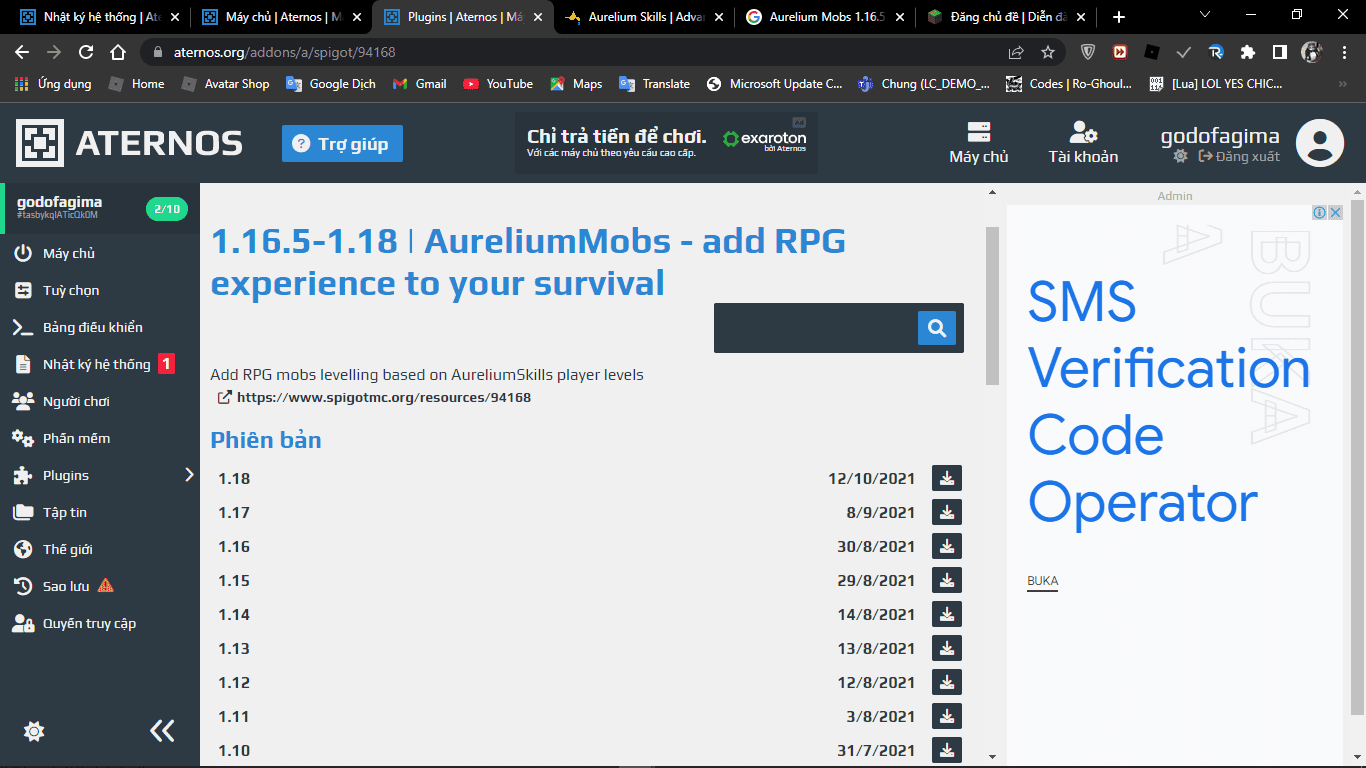Click the Trợ giúp help button

[x=342, y=144]
